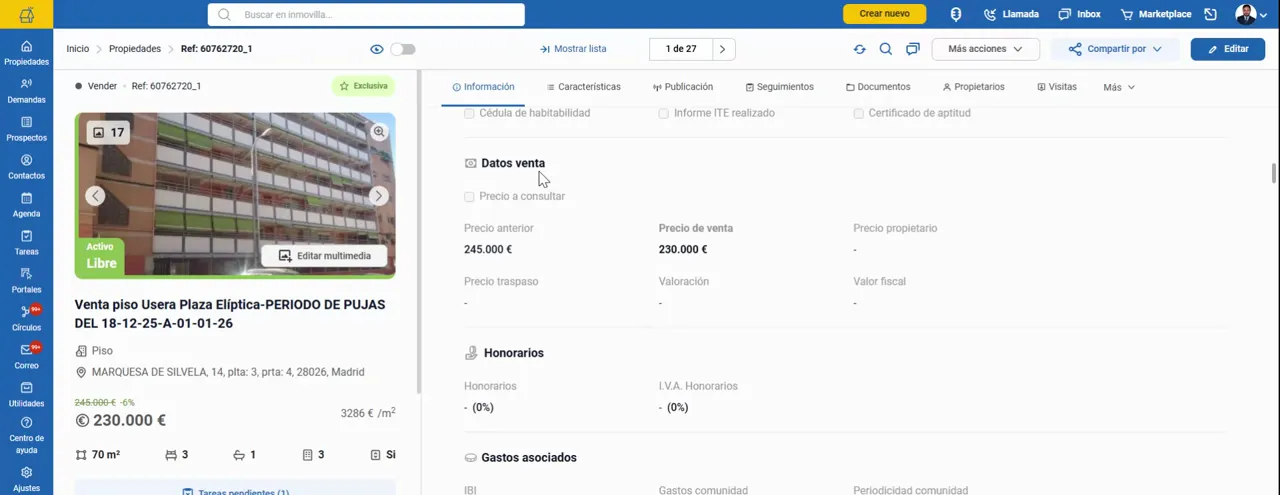Viewport: 1280px width, 495px height.
Task: Click the eye visibility icon
Action: click(377, 49)
